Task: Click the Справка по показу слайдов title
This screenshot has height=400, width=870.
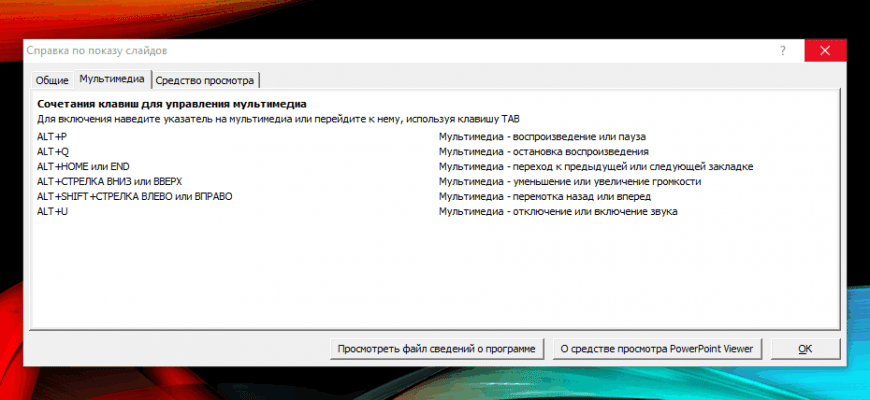Action: 97,51
